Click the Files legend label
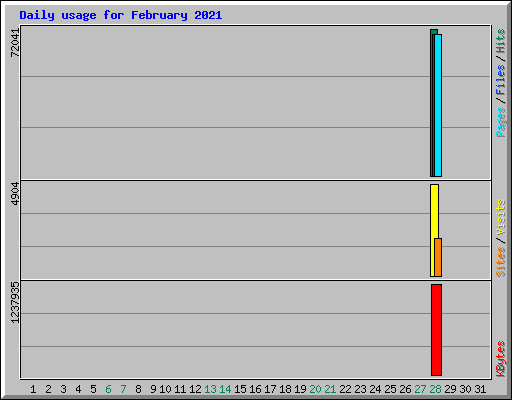The height and width of the screenshot is (400, 512). coord(500,79)
